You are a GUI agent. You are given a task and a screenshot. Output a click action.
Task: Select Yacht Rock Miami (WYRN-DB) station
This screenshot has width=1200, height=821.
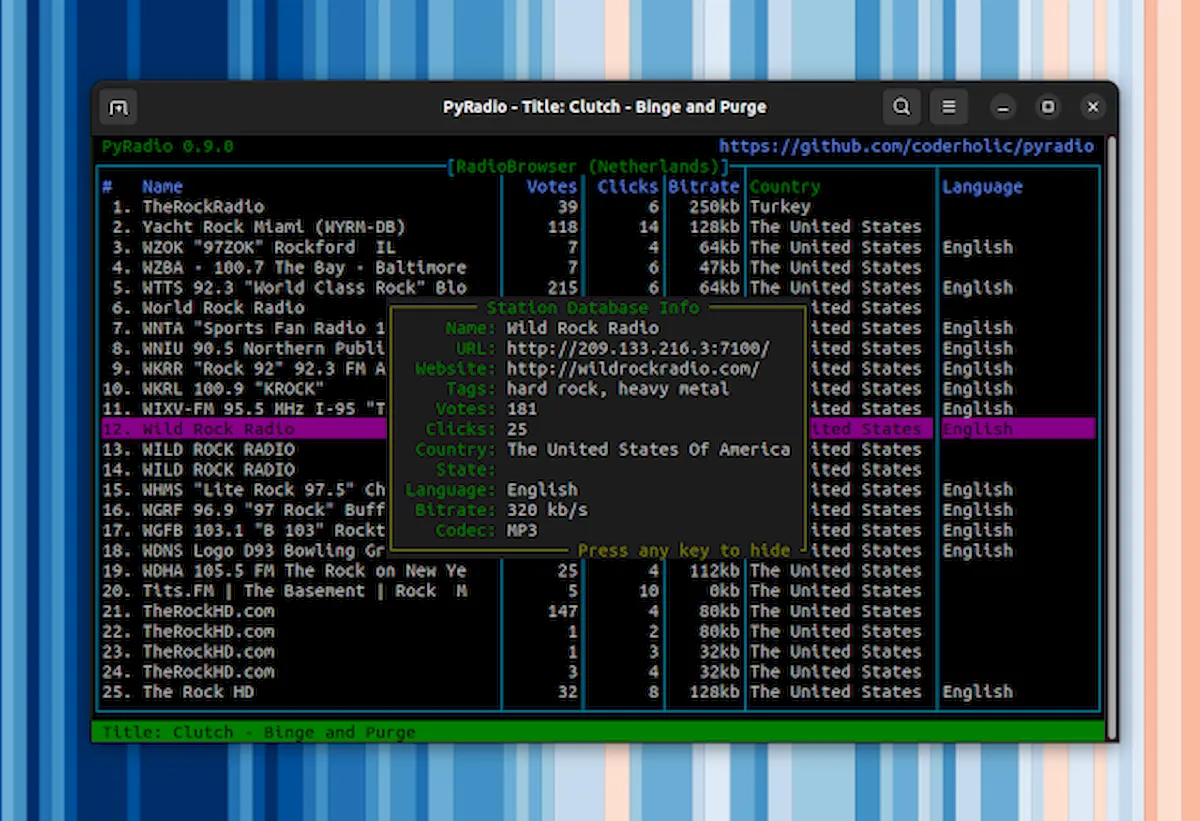point(598,227)
